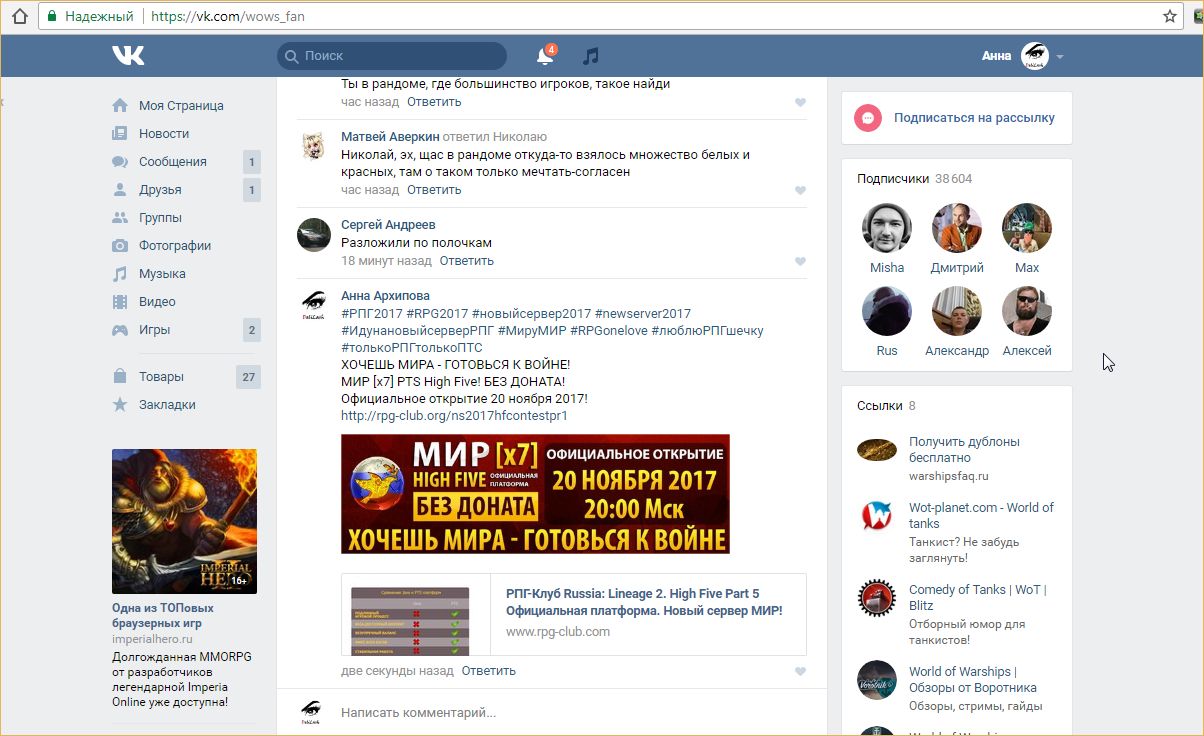Open rpg-club.org contest link in comment

click(454, 416)
